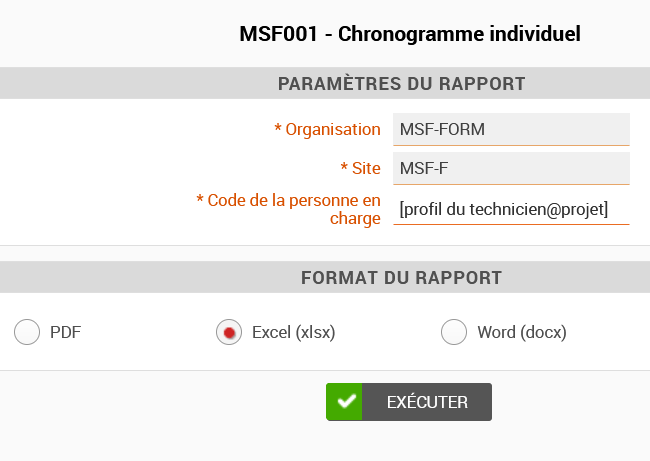Click the Exécuter button text
The width and height of the screenshot is (650, 461).
(x=427, y=402)
